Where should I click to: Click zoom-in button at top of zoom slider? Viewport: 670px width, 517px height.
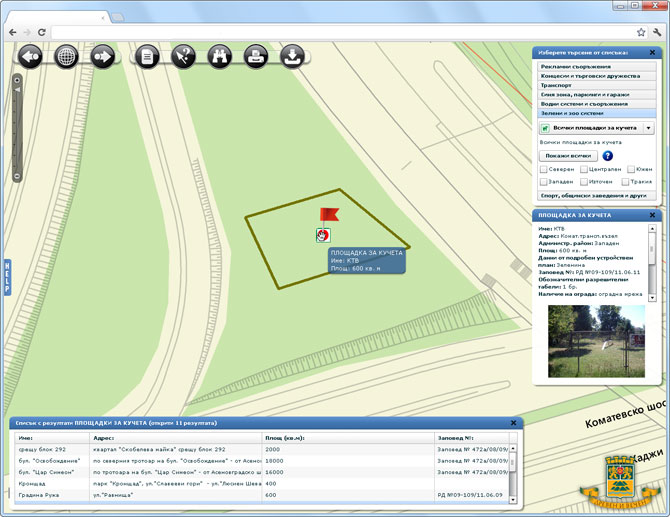17,80
